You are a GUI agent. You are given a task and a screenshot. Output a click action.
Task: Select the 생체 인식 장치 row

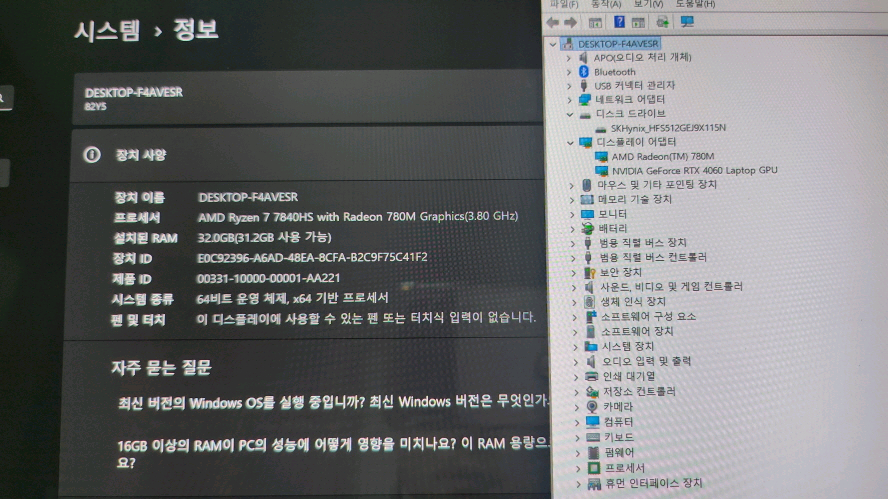tap(633, 302)
